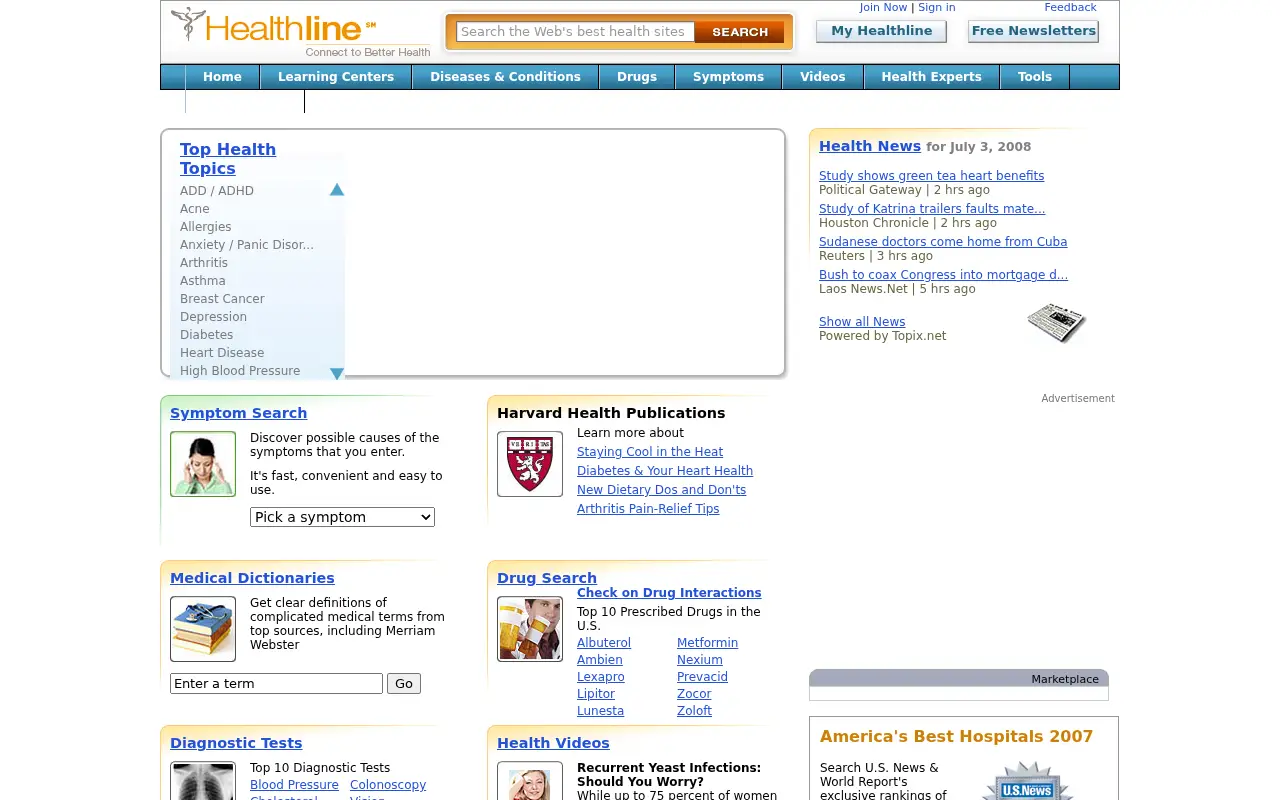Viewport: 1280px width, 800px height.
Task: Open the Videos menu tab
Action: click(822, 77)
